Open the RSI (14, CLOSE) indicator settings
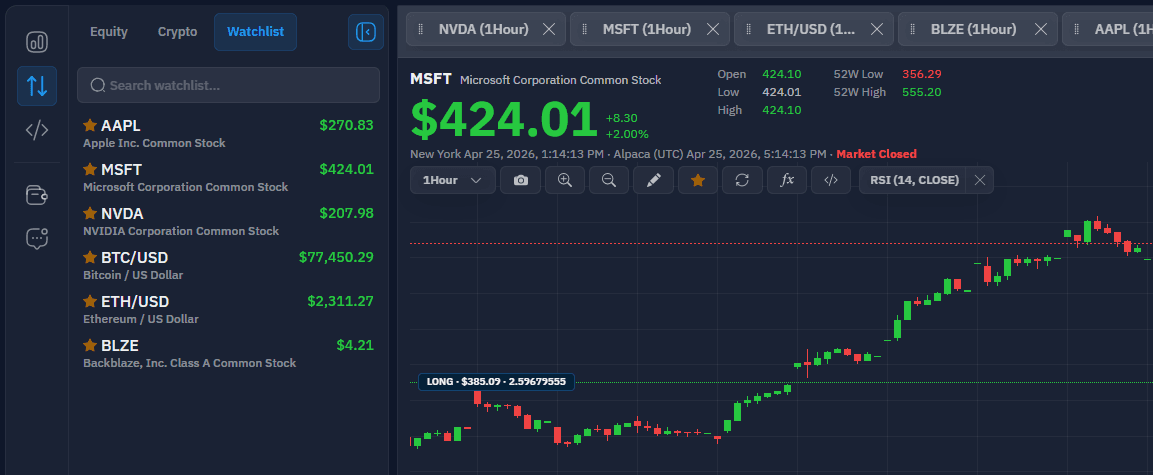Screen dimensions: 1153x475 pyautogui.click(x=914, y=180)
